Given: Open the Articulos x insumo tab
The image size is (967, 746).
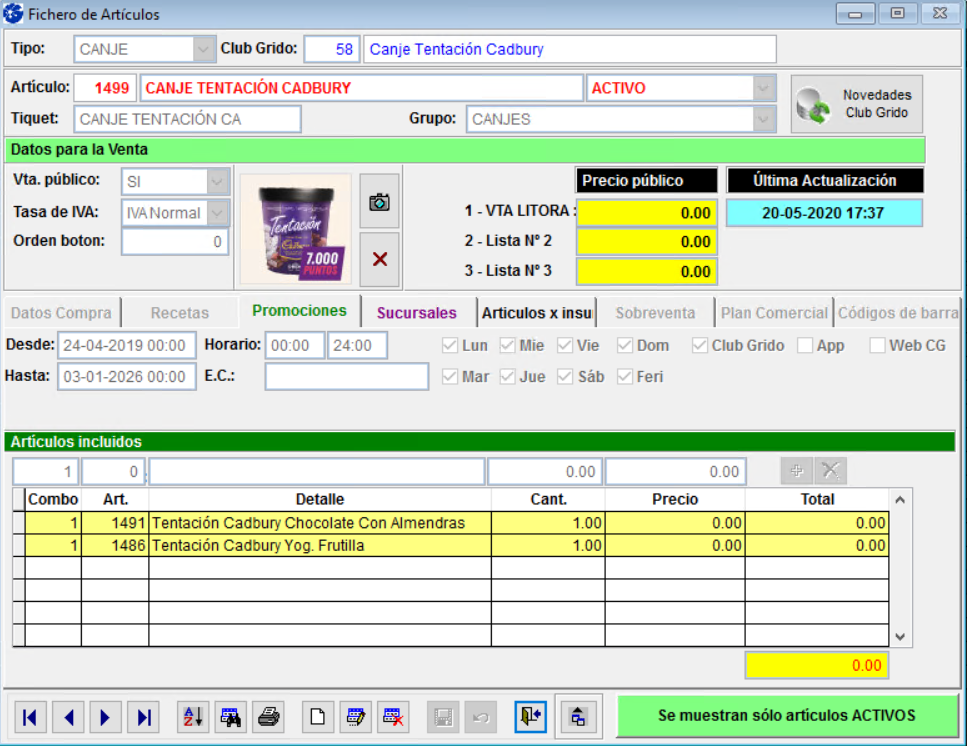Looking at the screenshot, I should click(537, 313).
